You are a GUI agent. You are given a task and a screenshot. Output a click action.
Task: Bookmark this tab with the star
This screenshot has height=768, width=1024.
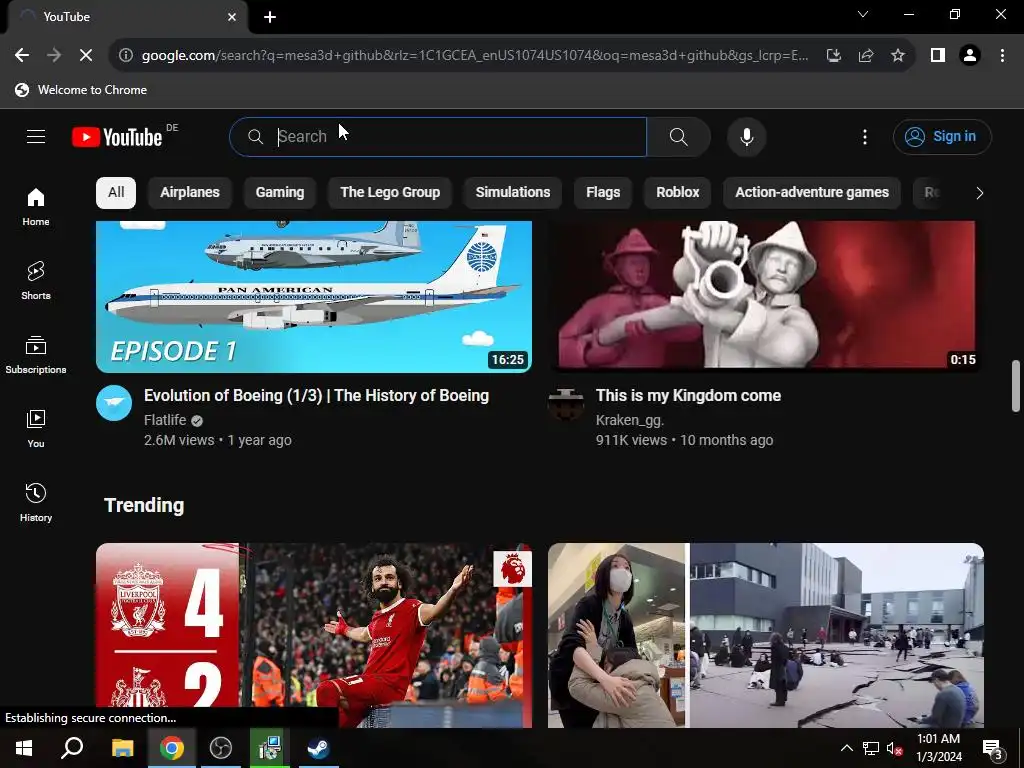pyautogui.click(x=898, y=56)
